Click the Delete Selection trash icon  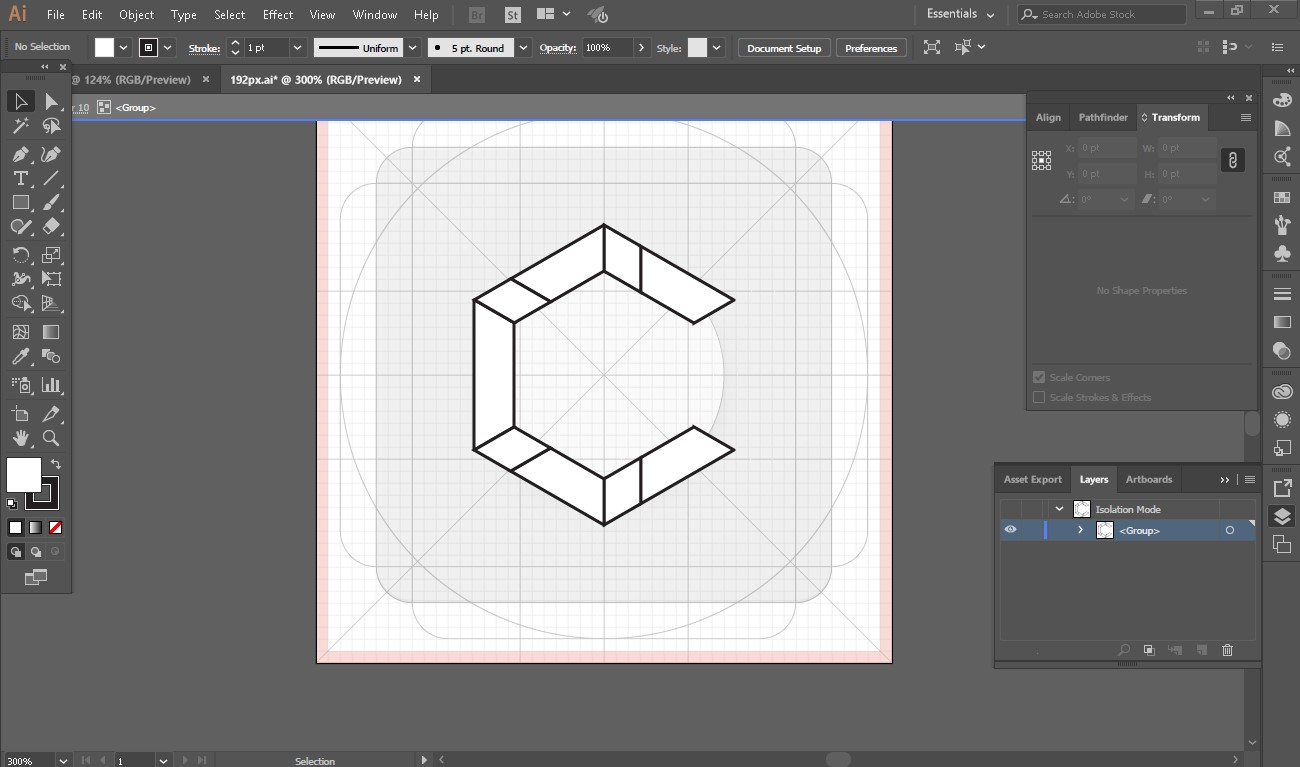pos(1227,650)
